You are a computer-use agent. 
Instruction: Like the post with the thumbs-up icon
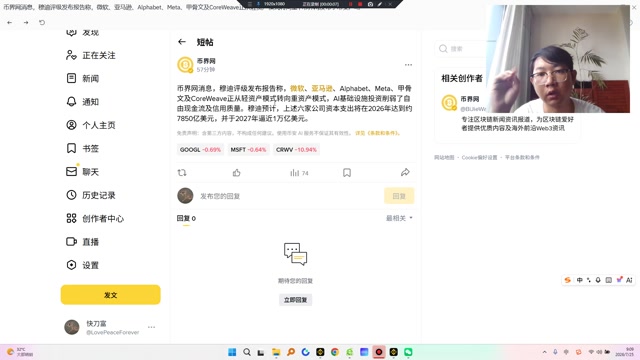237,173
